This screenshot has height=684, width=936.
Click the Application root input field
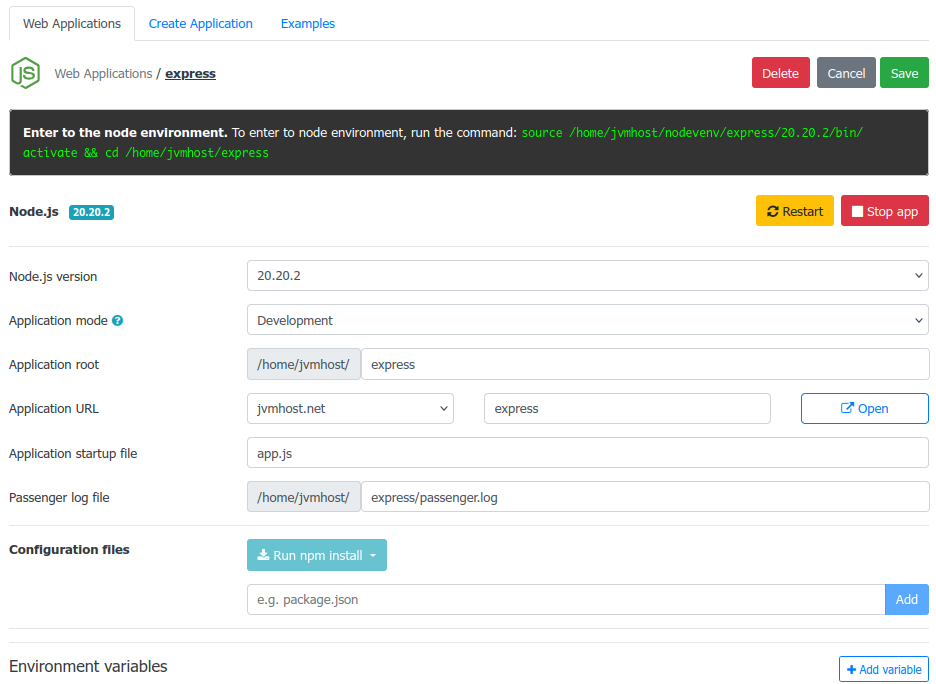(x=645, y=364)
